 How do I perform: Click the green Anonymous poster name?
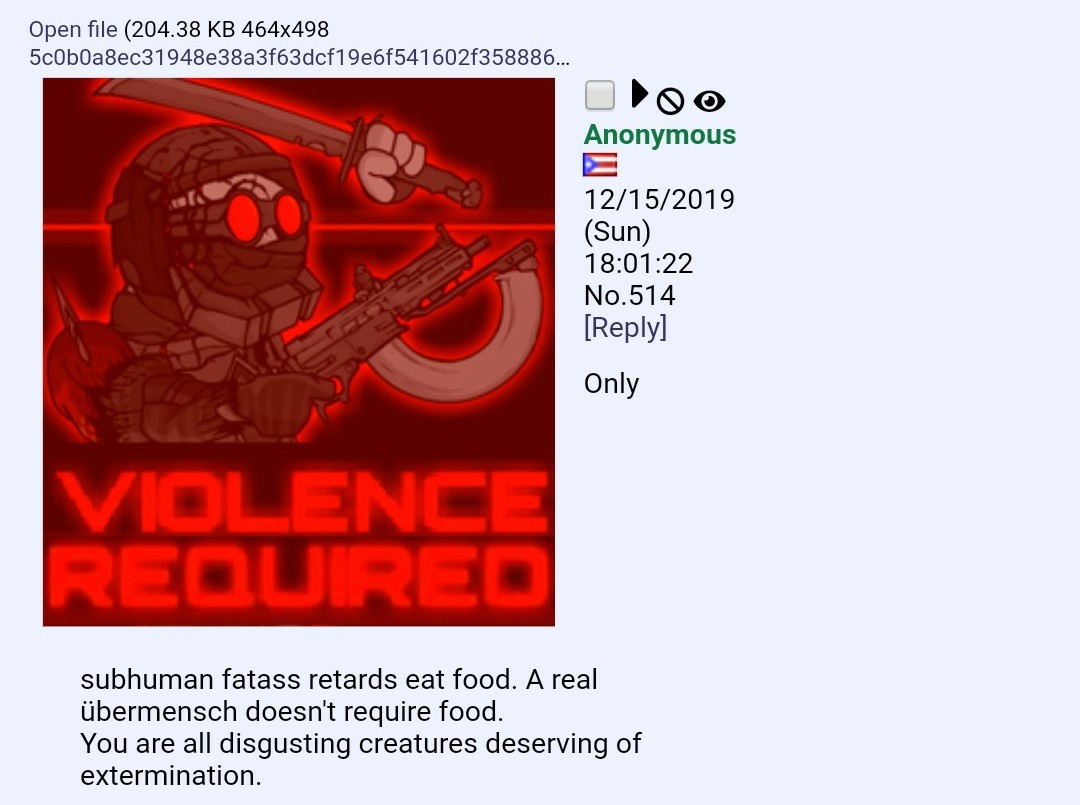tap(660, 134)
